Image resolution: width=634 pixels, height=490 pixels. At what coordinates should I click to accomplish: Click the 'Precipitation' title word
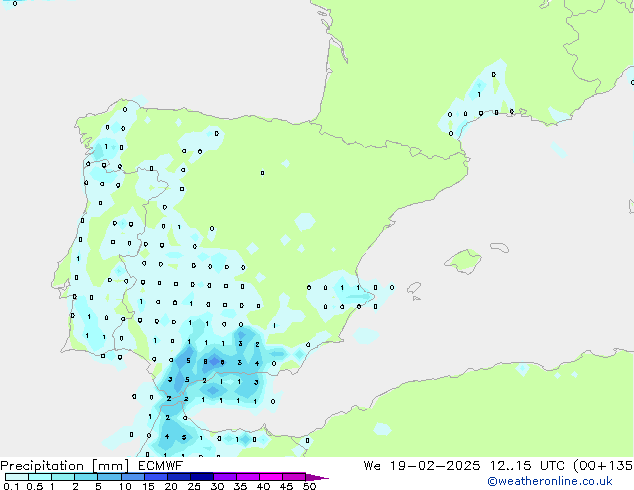42,466
